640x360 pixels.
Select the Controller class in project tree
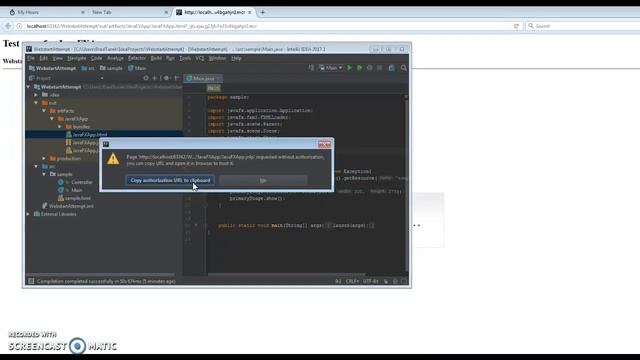(77, 182)
